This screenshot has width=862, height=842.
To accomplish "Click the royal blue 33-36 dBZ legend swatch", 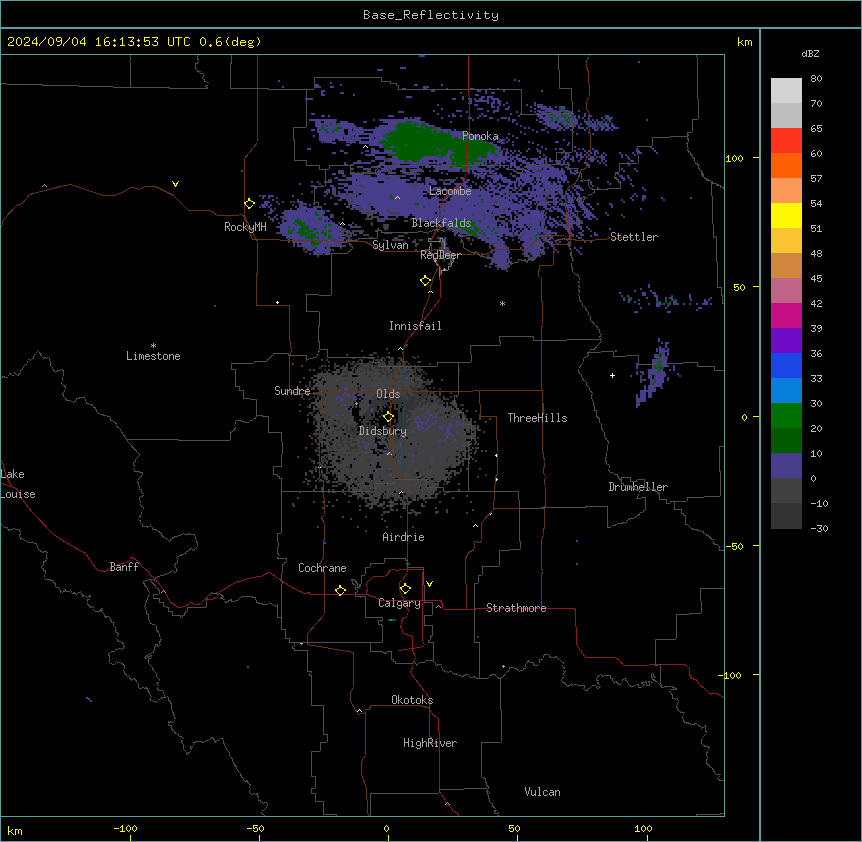I will 786,365.
